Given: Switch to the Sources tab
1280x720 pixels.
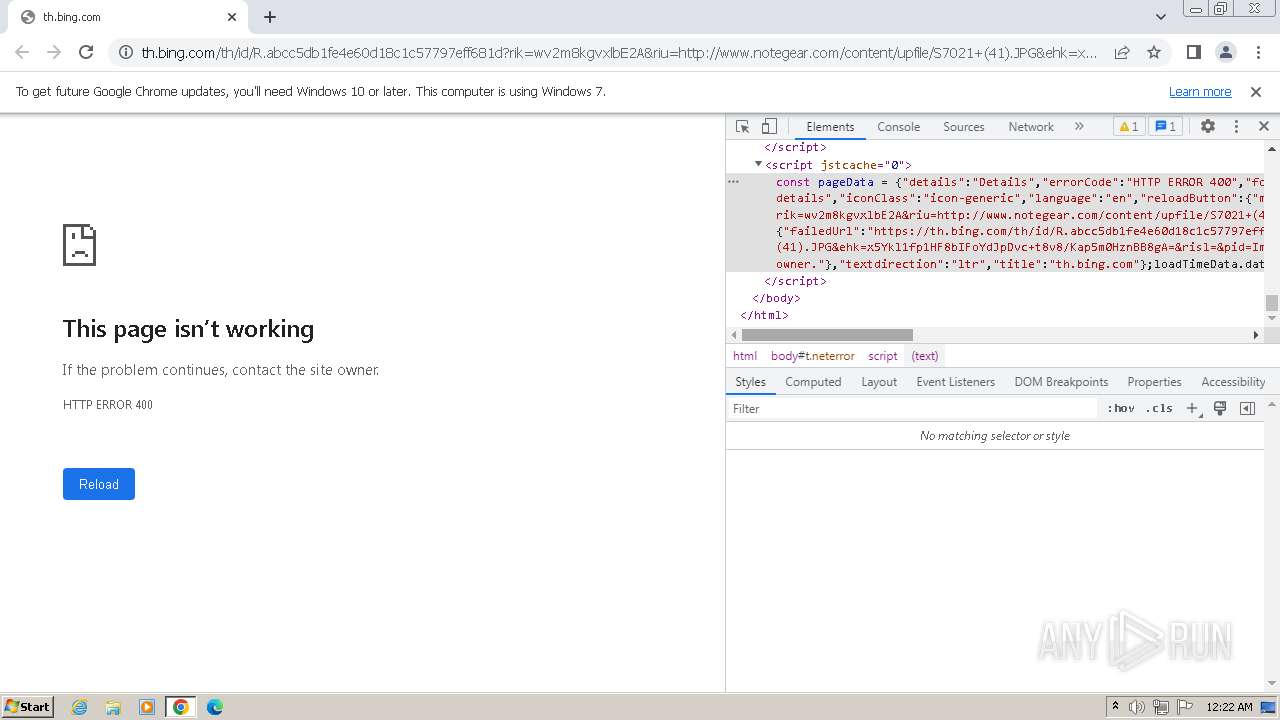Looking at the screenshot, I should coord(964,127).
